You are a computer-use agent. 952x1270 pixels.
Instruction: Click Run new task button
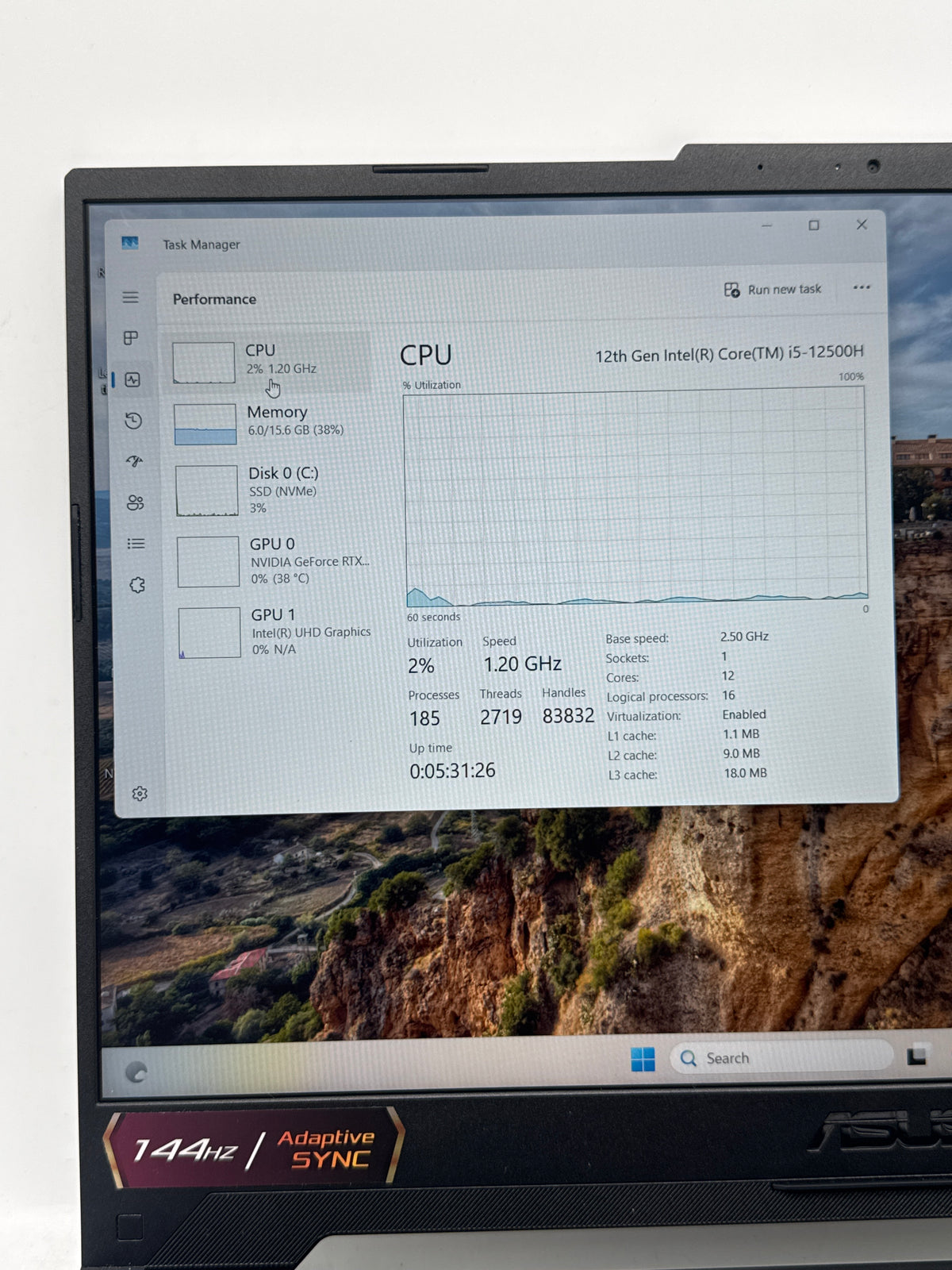tap(773, 290)
